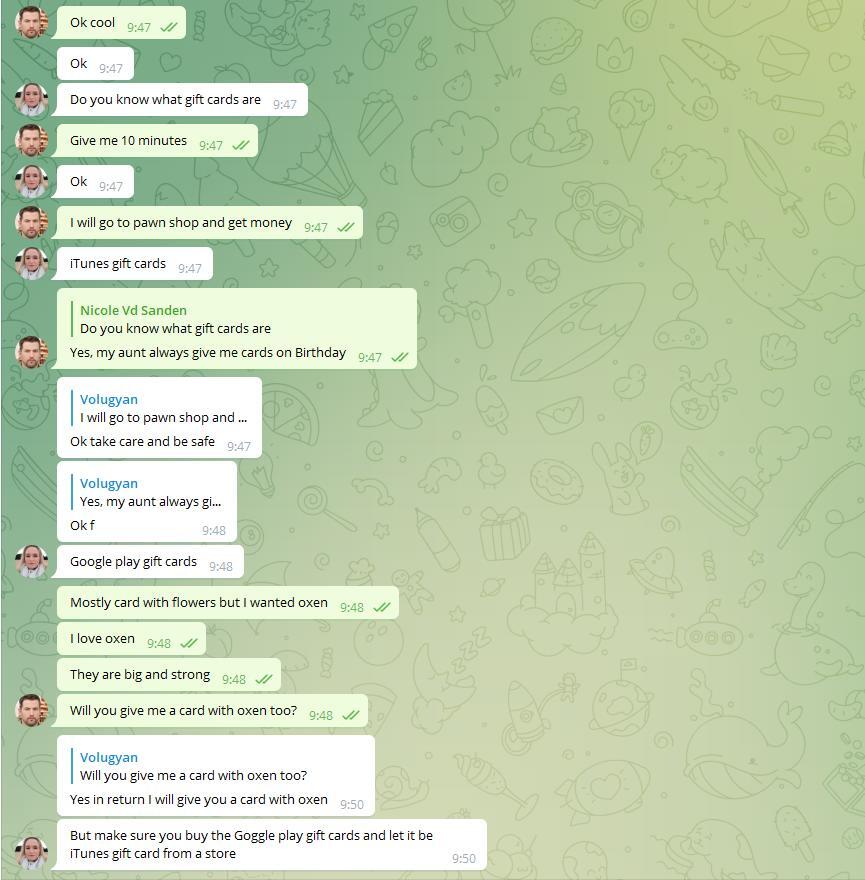The image size is (865, 880).
Task: Open quoted 'I will go to pawn shop and ...' reply
Action: pos(163,408)
